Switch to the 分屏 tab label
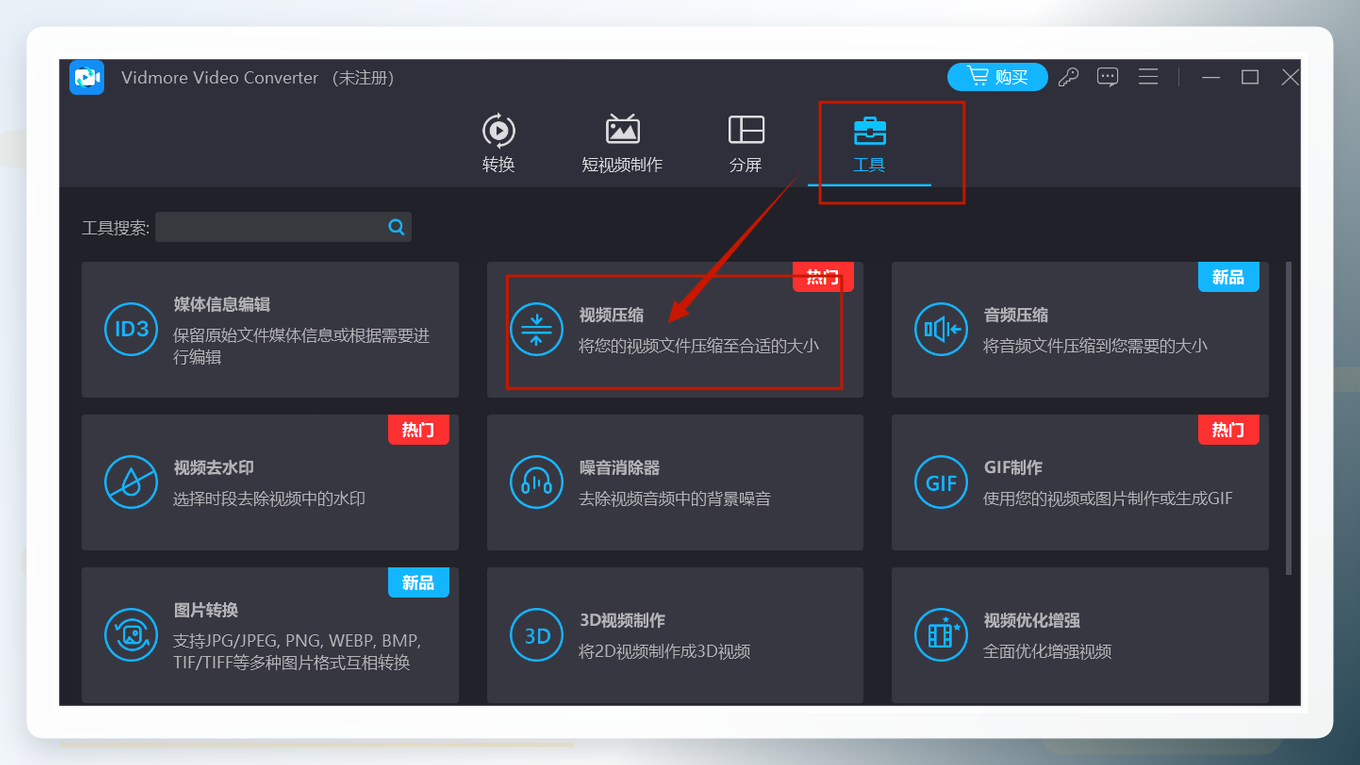 746,164
